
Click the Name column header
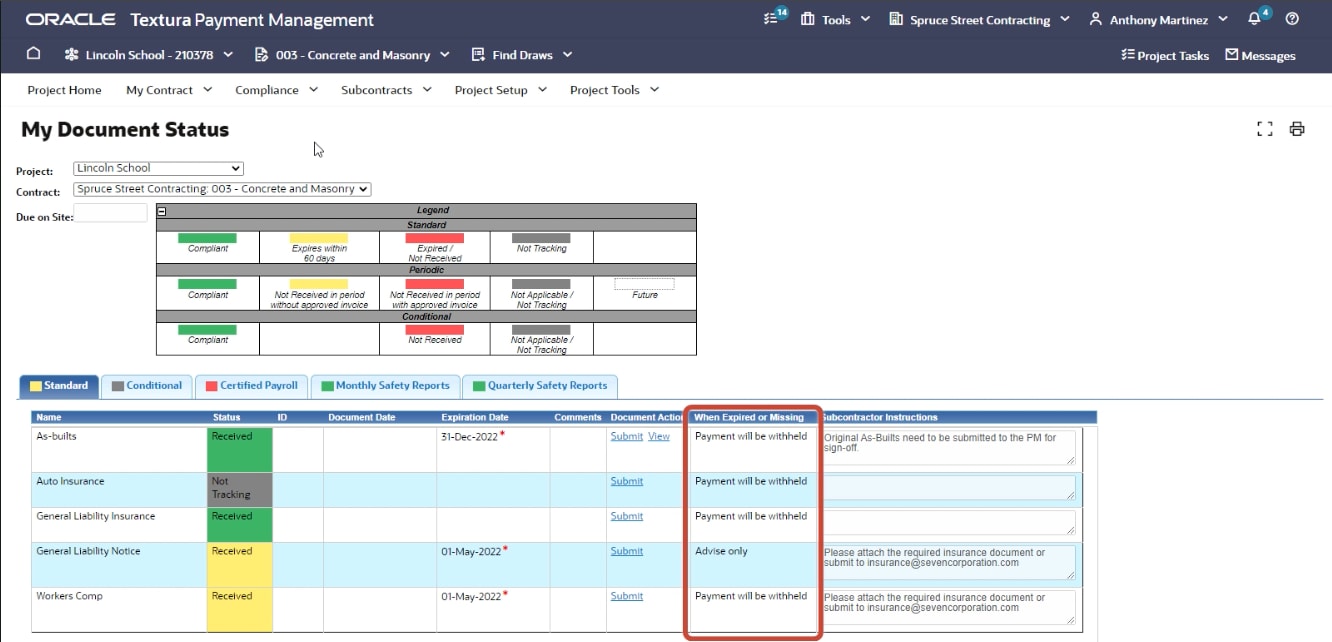point(49,417)
